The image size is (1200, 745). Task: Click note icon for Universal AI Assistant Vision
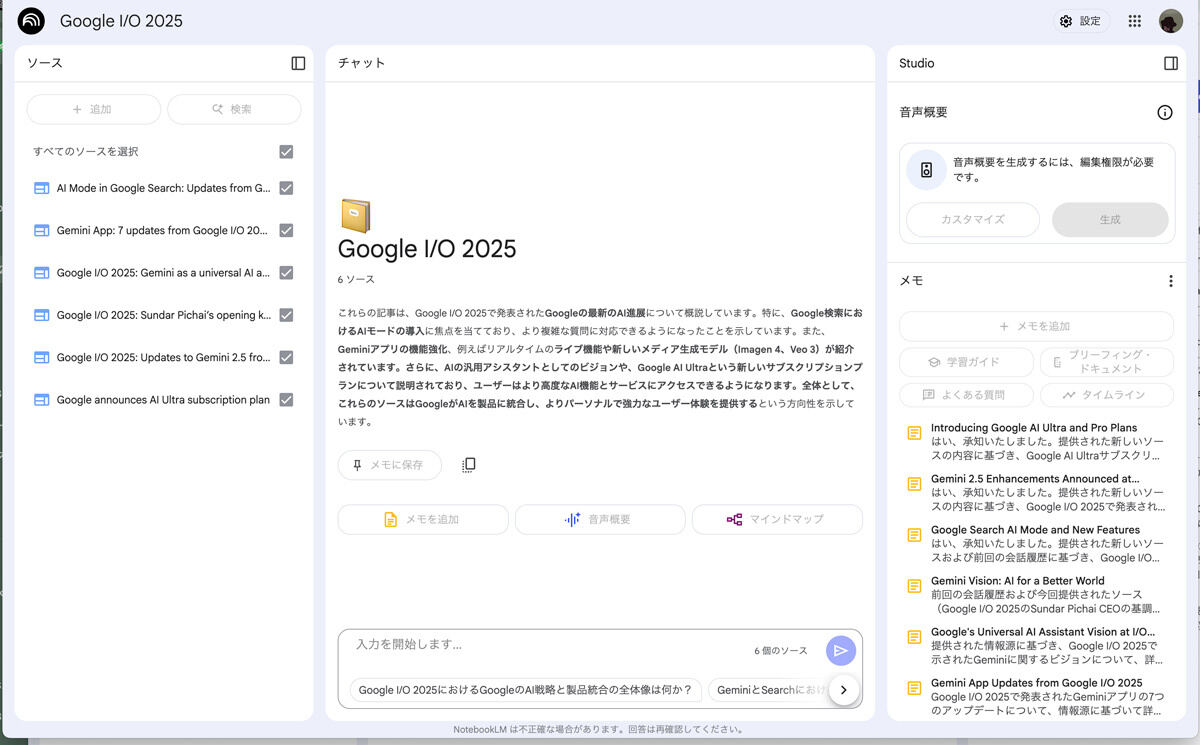coord(913,637)
